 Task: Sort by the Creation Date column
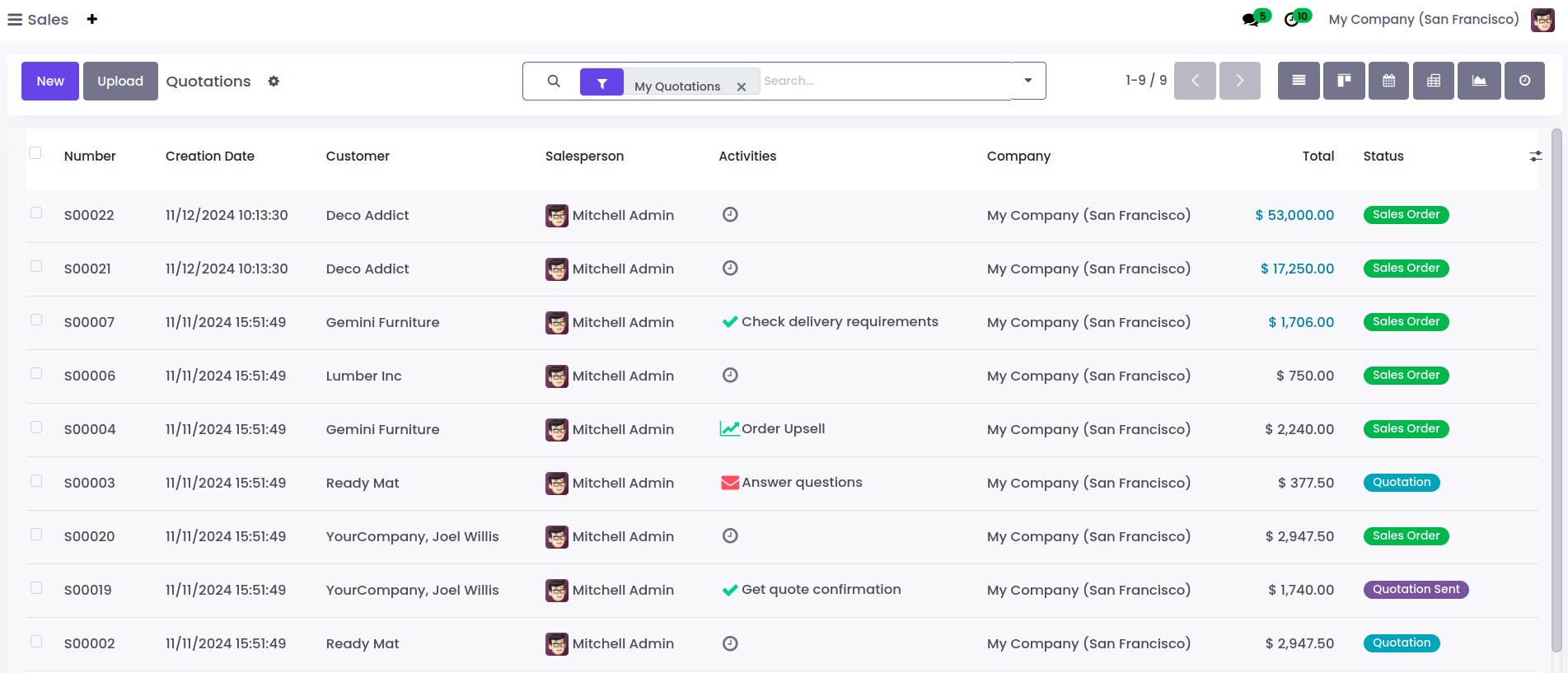coord(209,156)
